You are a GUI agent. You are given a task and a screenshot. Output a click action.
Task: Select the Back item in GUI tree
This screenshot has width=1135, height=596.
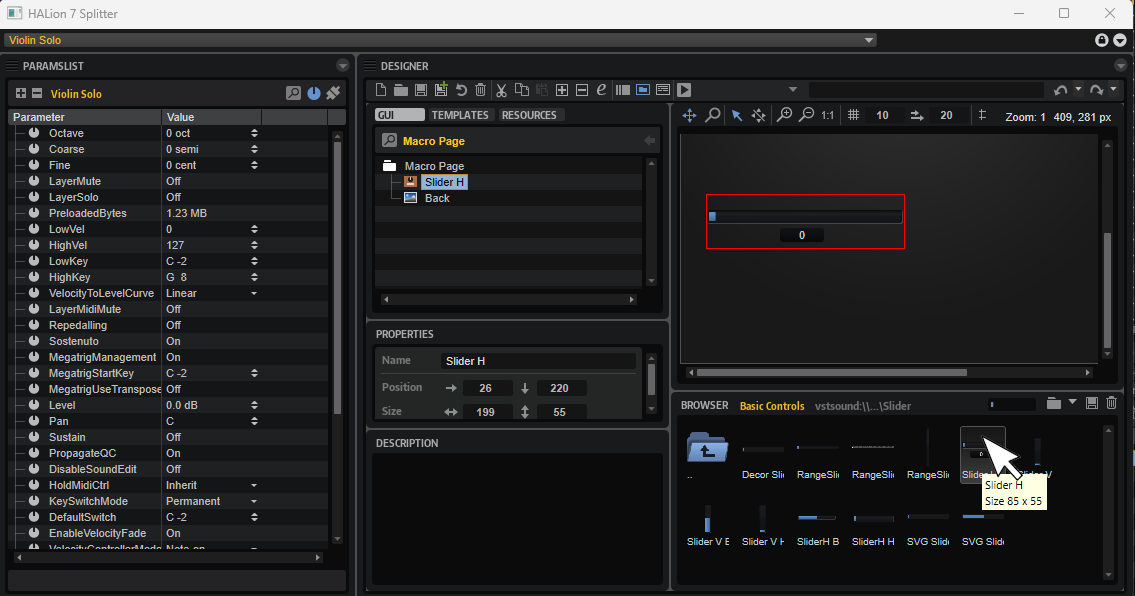pyautogui.click(x=437, y=198)
